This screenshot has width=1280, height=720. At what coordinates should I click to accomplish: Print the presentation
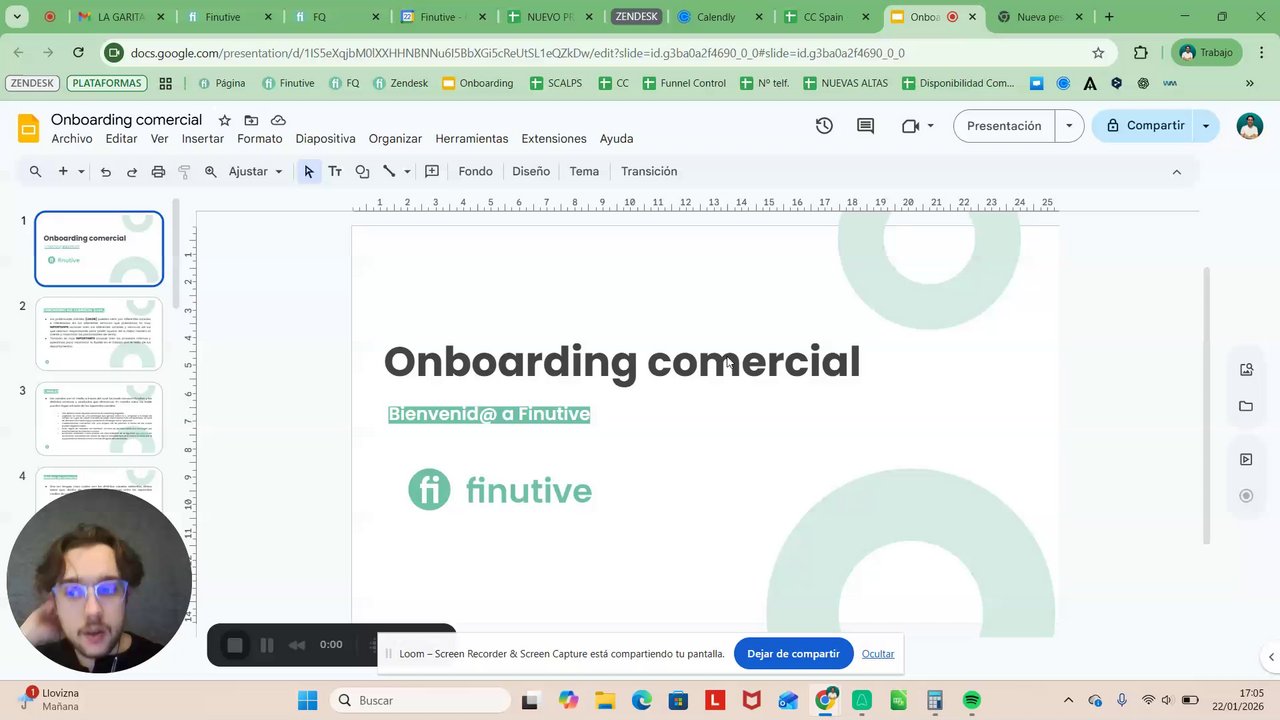(x=158, y=172)
